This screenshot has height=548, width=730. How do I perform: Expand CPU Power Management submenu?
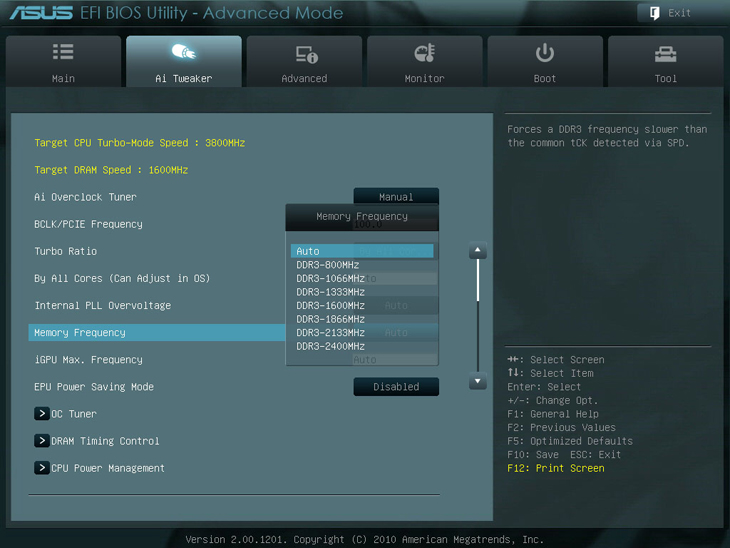42,468
